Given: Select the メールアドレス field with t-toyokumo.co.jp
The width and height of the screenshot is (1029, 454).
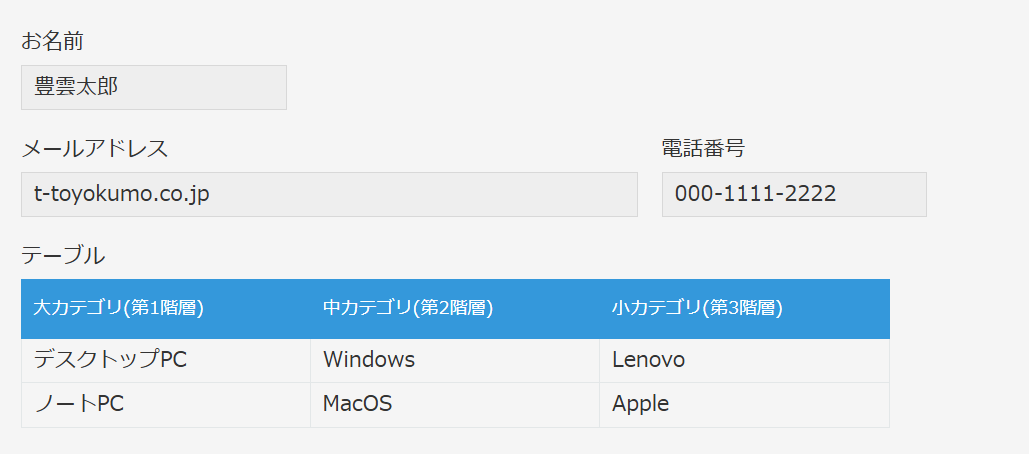Looking at the screenshot, I should click(x=329, y=194).
